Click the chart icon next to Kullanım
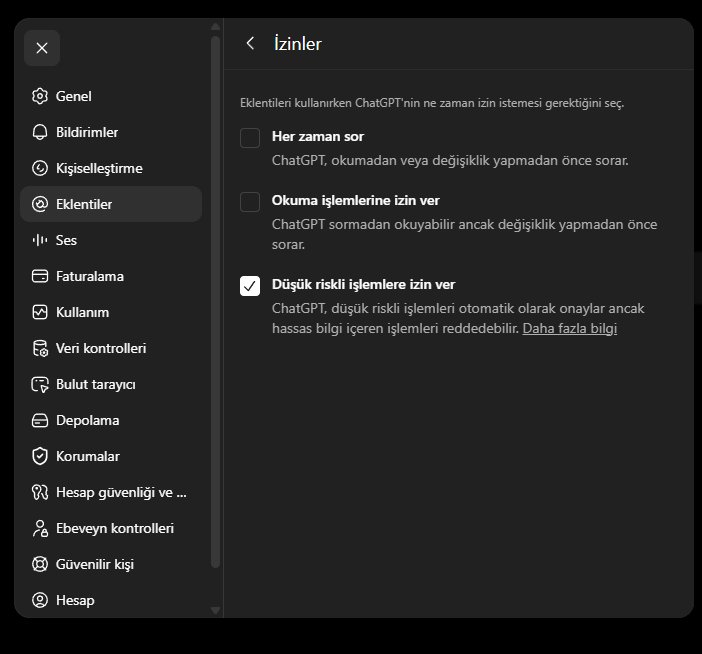Image resolution: width=702 pixels, height=654 pixels. pyautogui.click(x=40, y=312)
